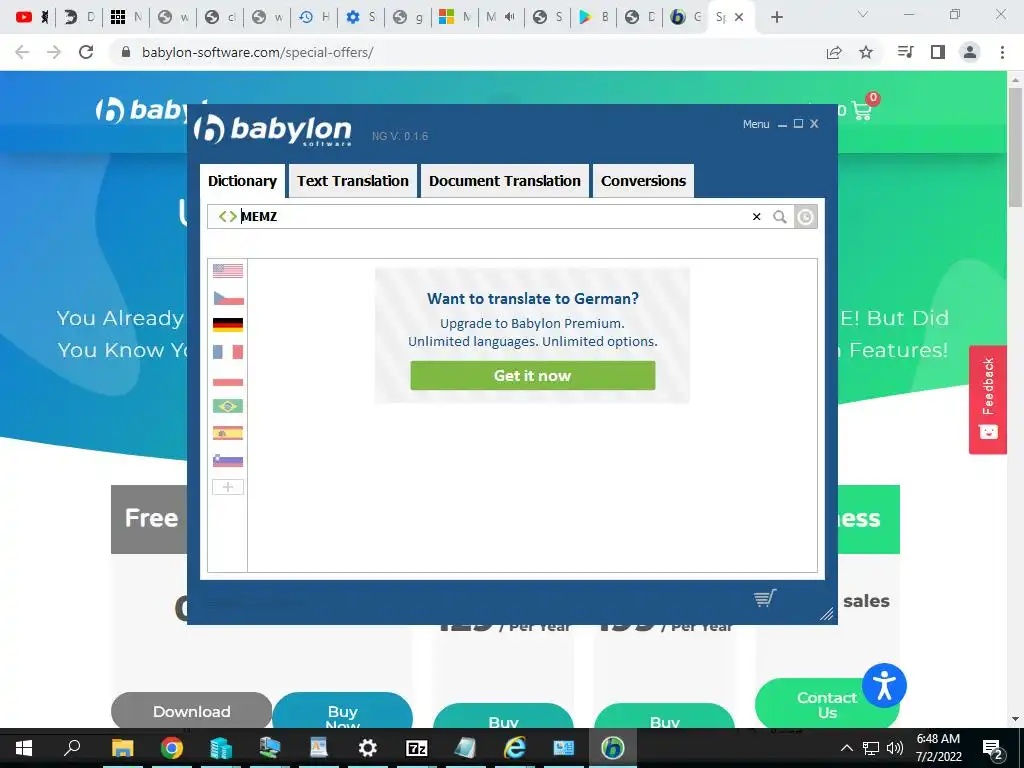Open the Babylon shopping cart icon at bottom

(765, 598)
